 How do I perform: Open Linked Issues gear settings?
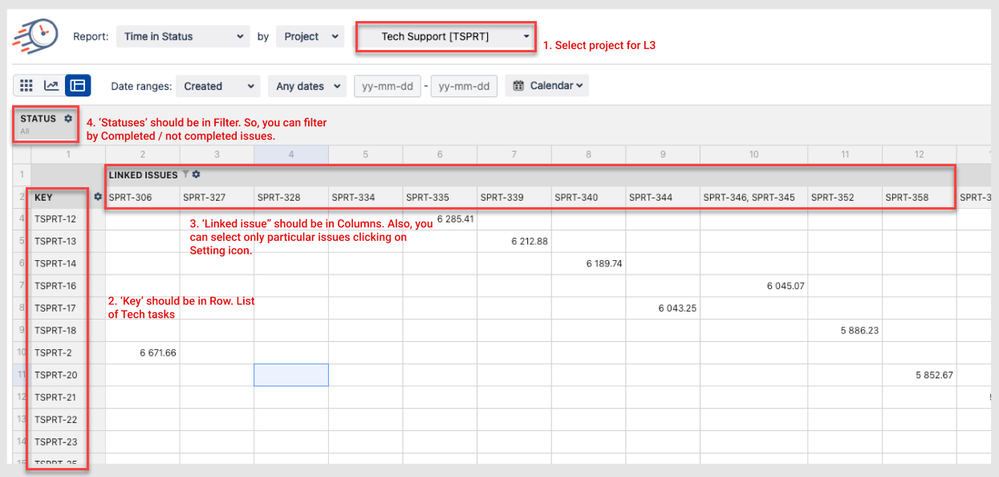(x=196, y=174)
